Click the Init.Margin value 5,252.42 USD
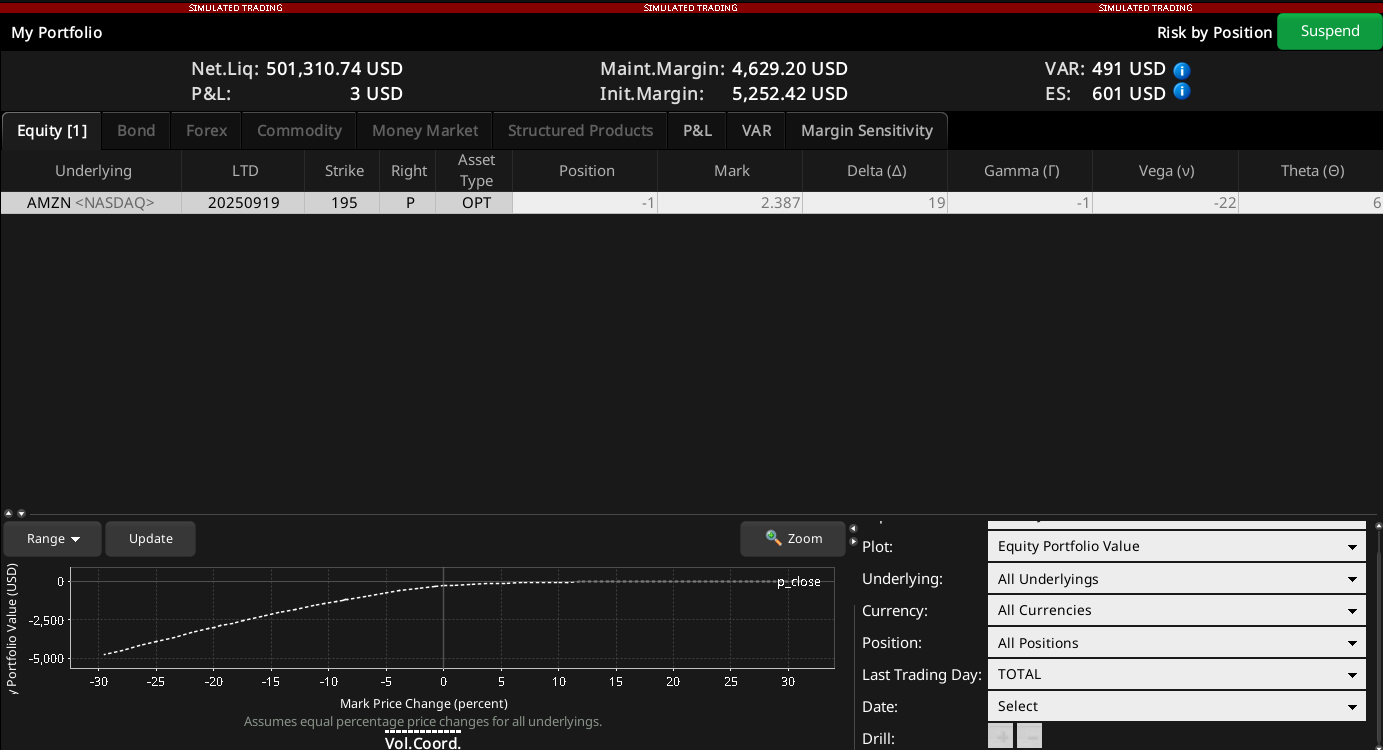 790,94
